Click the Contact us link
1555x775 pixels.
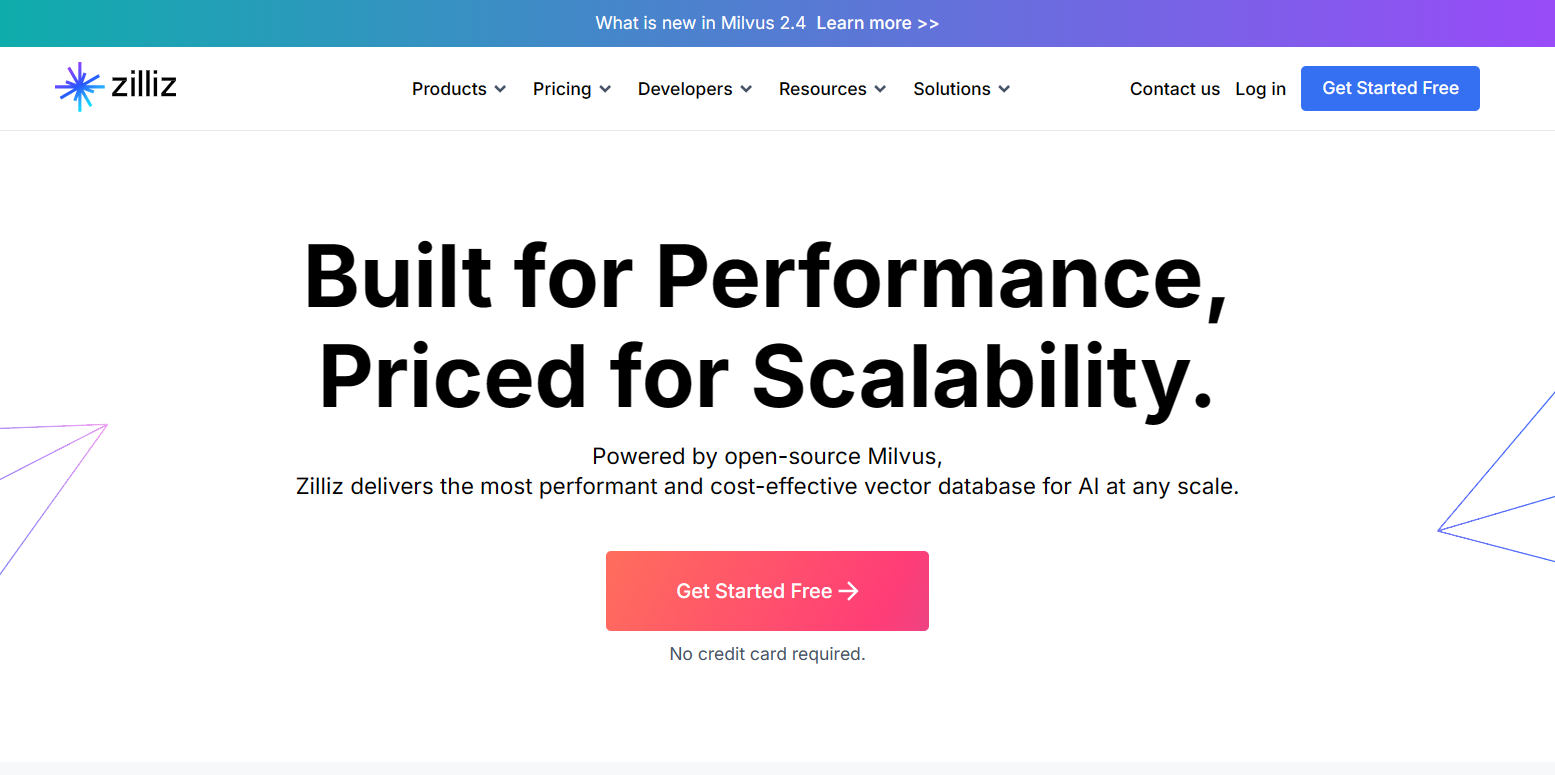[x=1174, y=89]
